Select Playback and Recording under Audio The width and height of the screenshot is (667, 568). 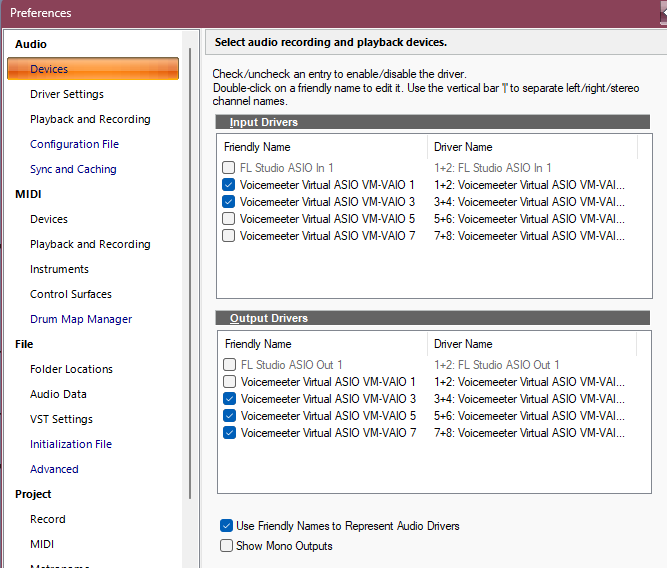[x=90, y=119]
